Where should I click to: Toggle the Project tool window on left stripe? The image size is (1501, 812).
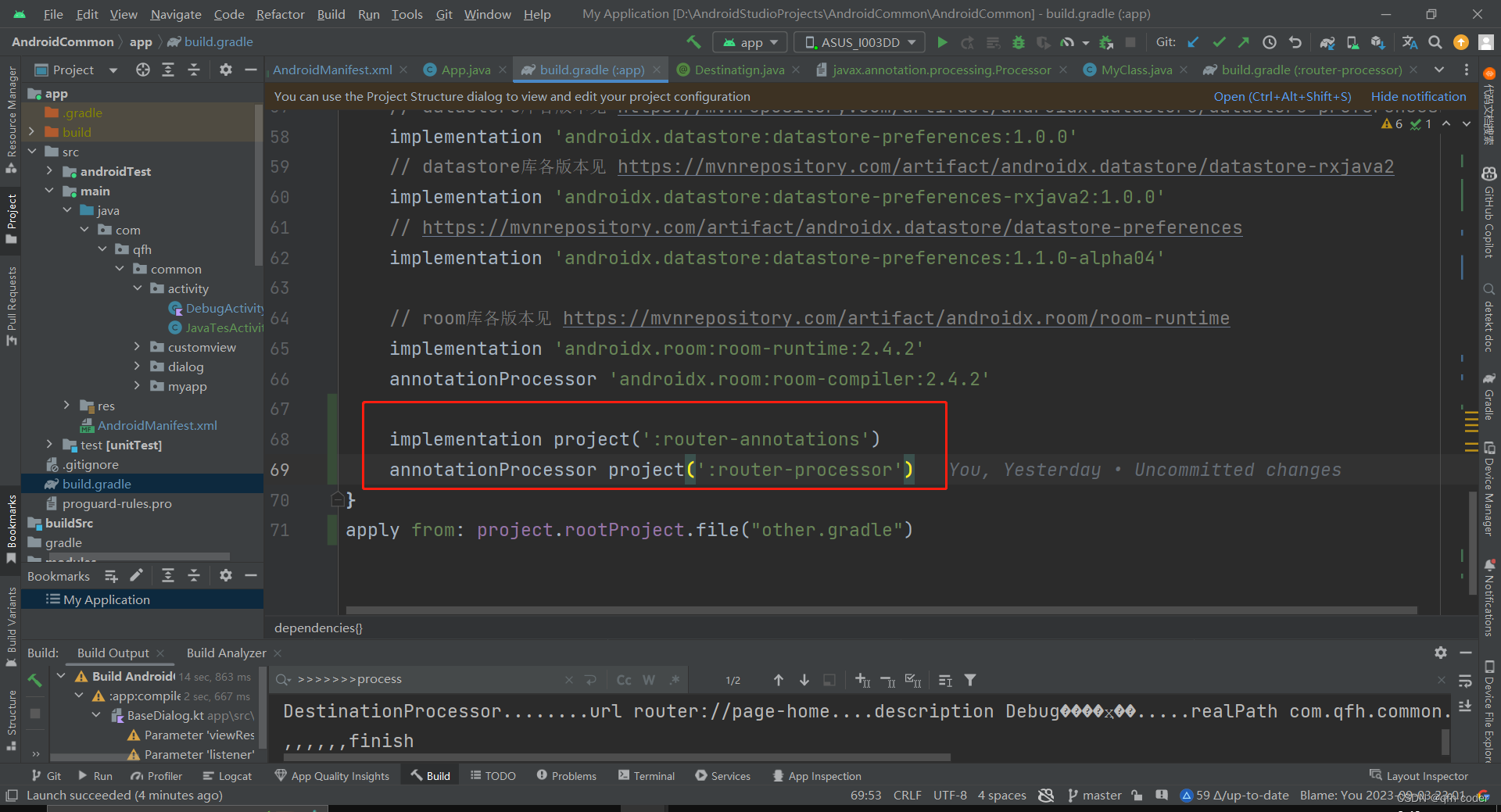coord(11,219)
